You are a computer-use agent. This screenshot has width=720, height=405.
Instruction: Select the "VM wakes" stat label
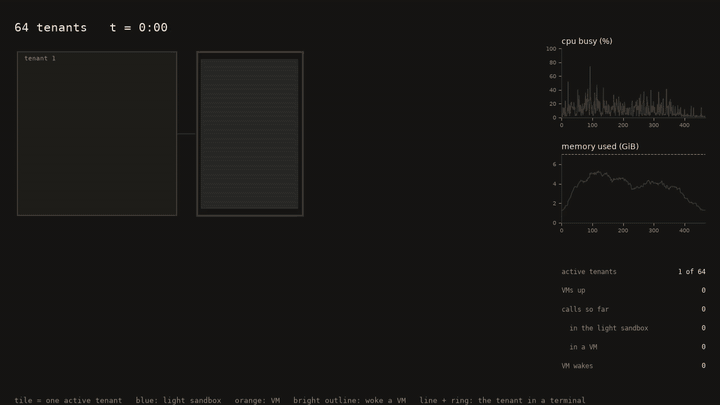coord(577,366)
